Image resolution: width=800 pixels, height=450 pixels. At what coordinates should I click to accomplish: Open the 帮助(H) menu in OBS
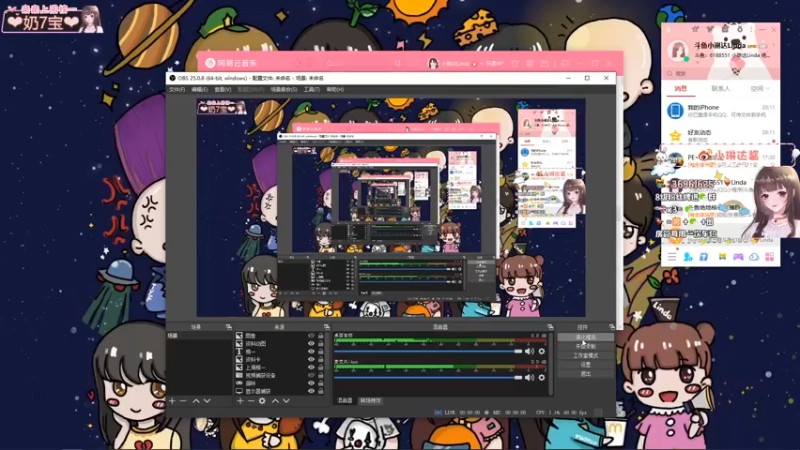(x=335, y=89)
